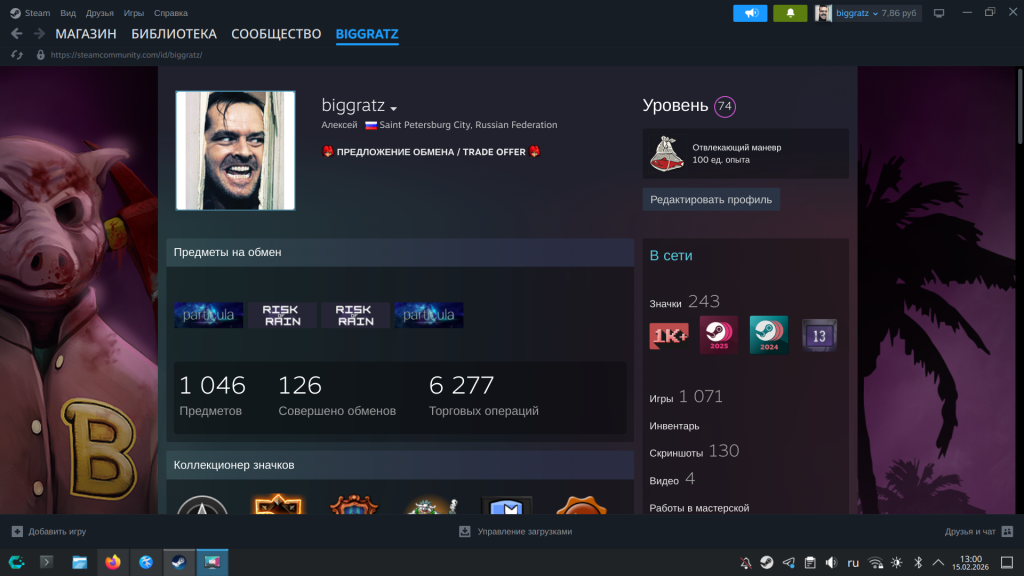1024x576 pixels.
Task: Click the level 13 badge icon
Action: point(819,336)
